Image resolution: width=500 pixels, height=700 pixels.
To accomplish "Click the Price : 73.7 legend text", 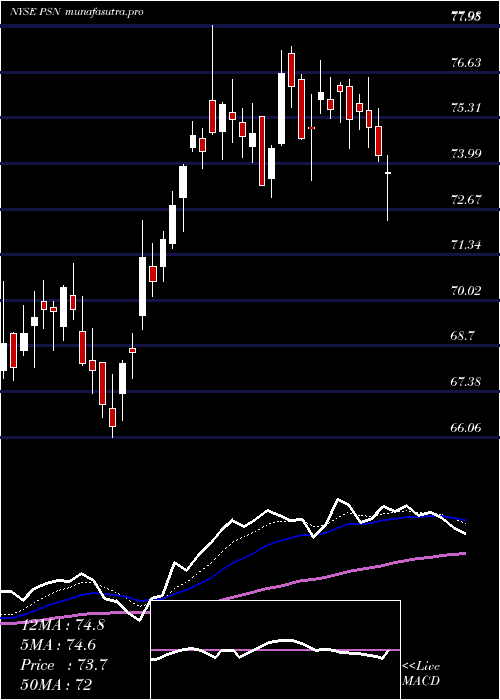I will (63, 665).
